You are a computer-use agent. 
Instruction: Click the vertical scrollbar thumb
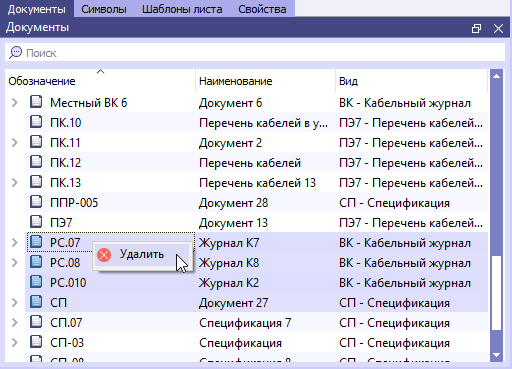(x=497, y=293)
